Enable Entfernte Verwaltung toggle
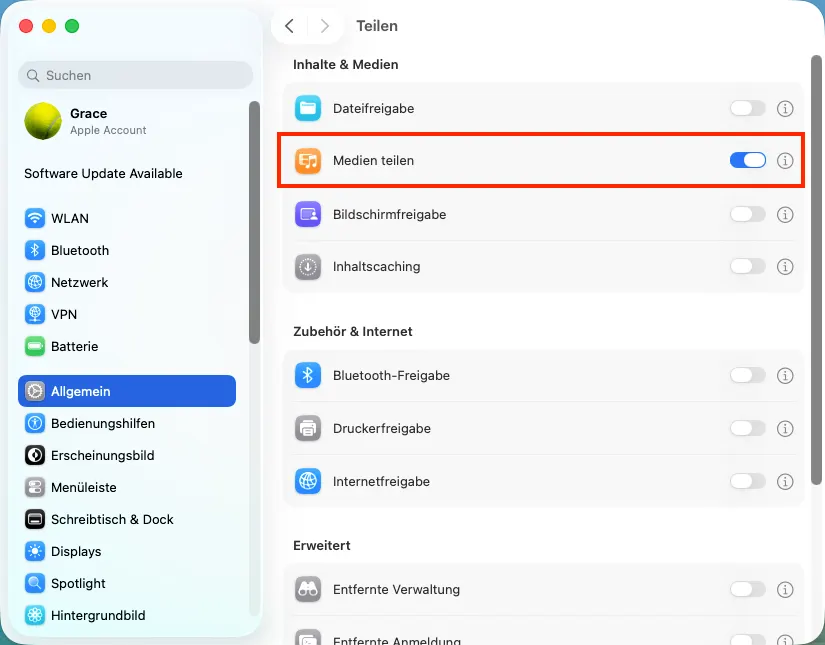The width and height of the screenshot is (825, 645). [748, 589]
